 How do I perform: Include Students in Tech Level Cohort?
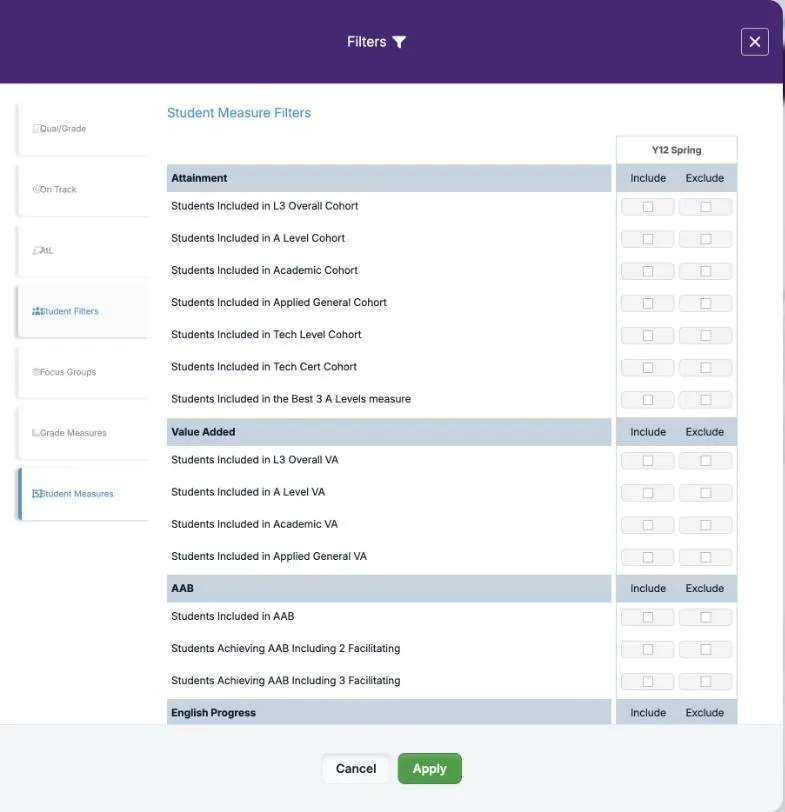pyautogui.click(x=648, y=335)
